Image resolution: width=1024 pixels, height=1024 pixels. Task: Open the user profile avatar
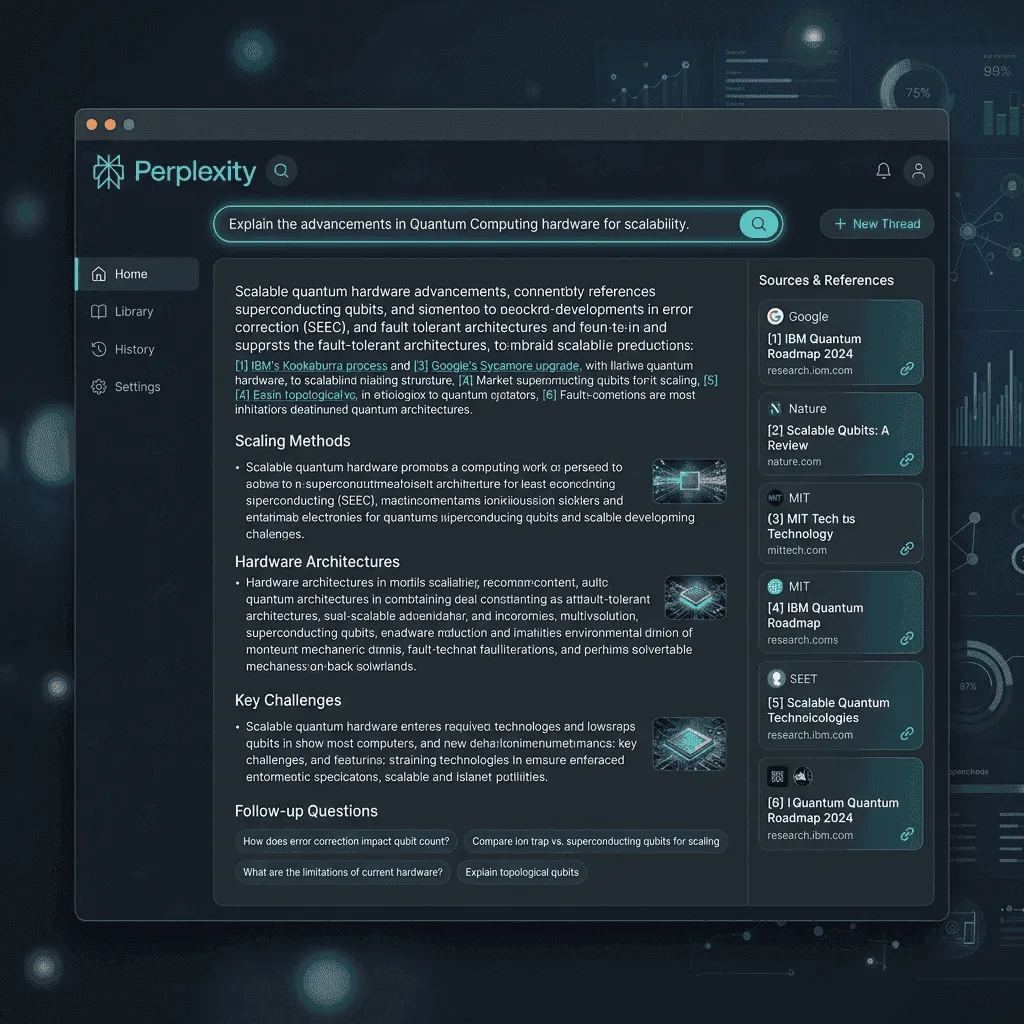(918, 171)
